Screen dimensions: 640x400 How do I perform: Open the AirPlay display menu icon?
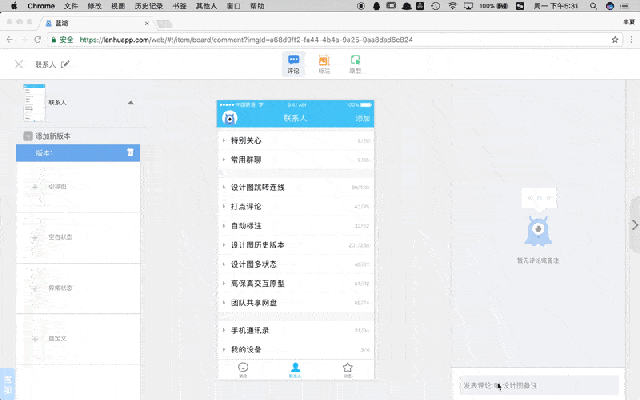pyautogui.click(x=468, y=6)
